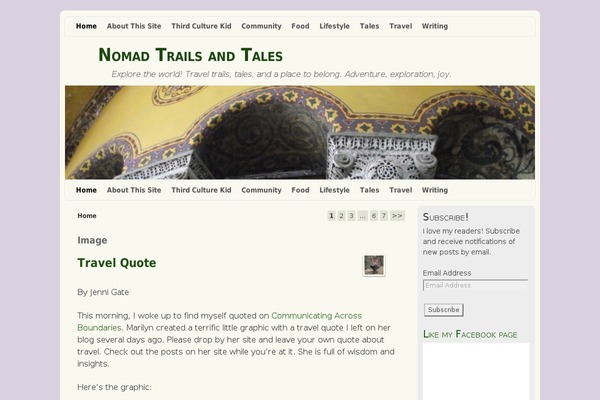Select Tales in the top navigation bar
This screenshot has height=400, width=600.
[369, 26]
